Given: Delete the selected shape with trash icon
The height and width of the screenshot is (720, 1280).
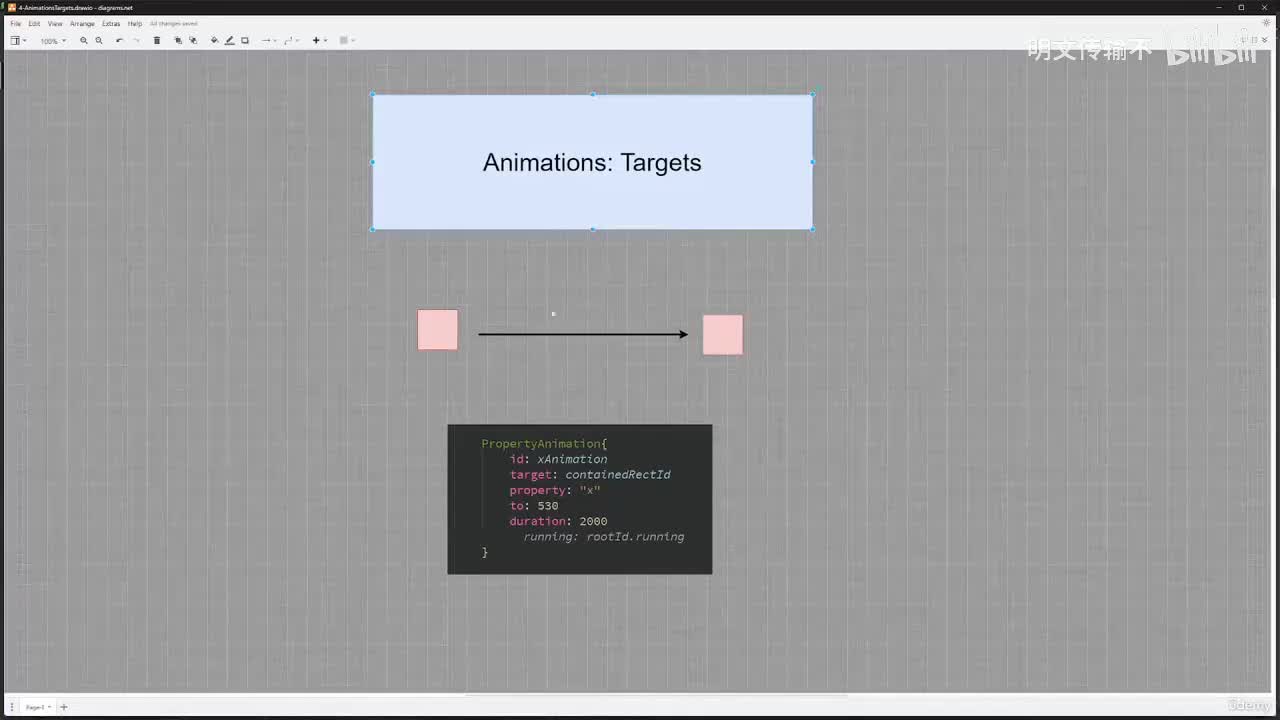Looking at the screenshot, I should 157,40.
